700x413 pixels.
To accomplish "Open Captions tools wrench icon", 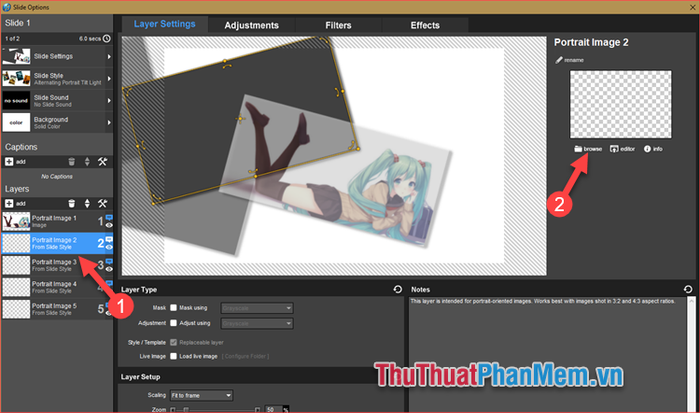I will pos(103,162).
